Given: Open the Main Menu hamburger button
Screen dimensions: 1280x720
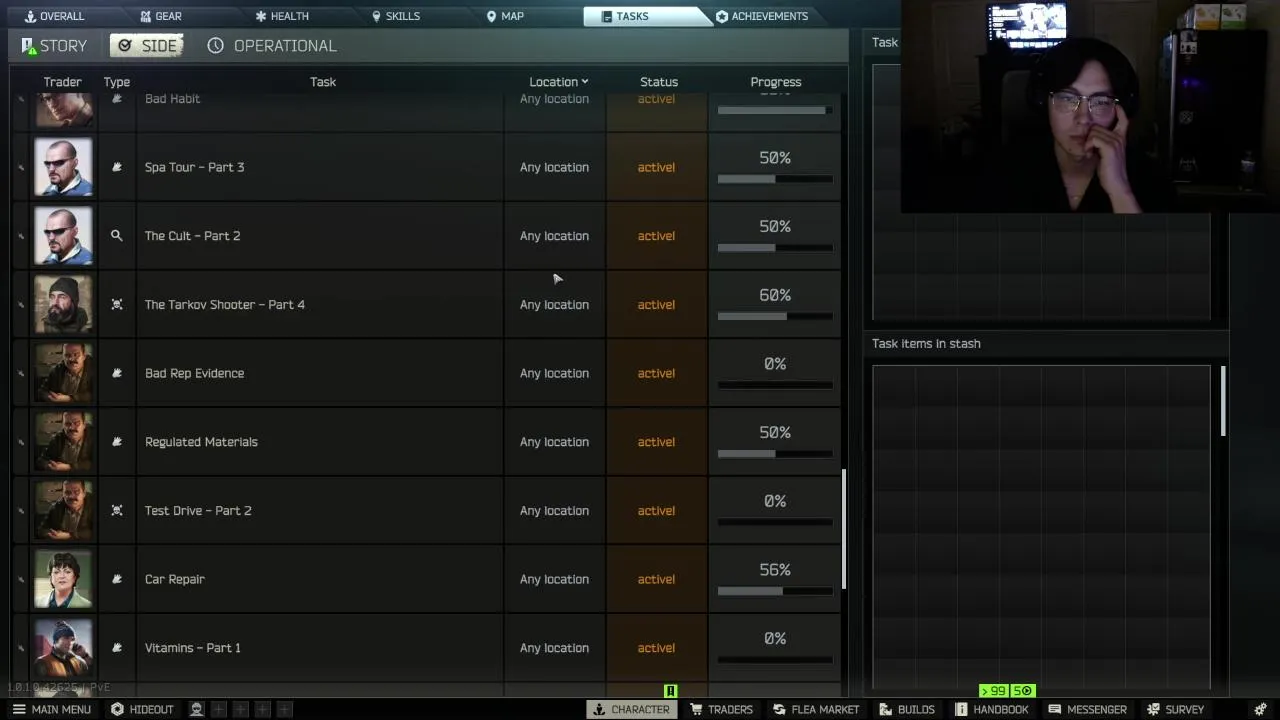Looking at the screenshot, I should pos(52,709).
